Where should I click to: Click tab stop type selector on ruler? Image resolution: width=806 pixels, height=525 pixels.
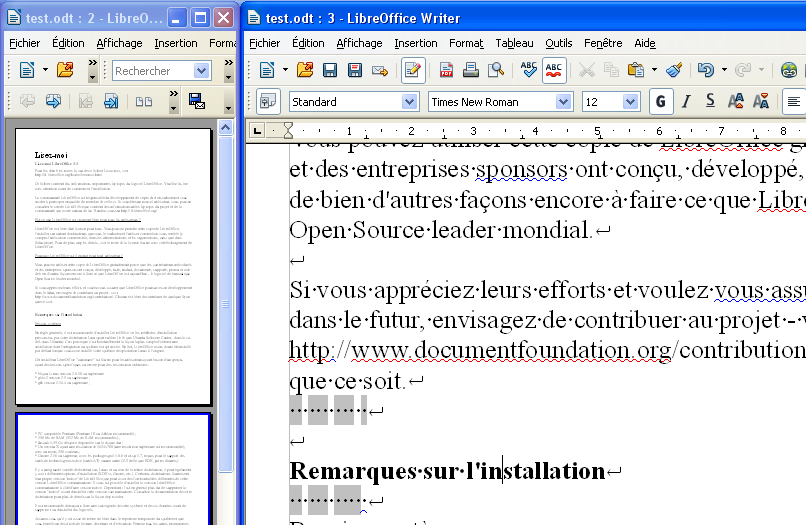pos(258,131)
